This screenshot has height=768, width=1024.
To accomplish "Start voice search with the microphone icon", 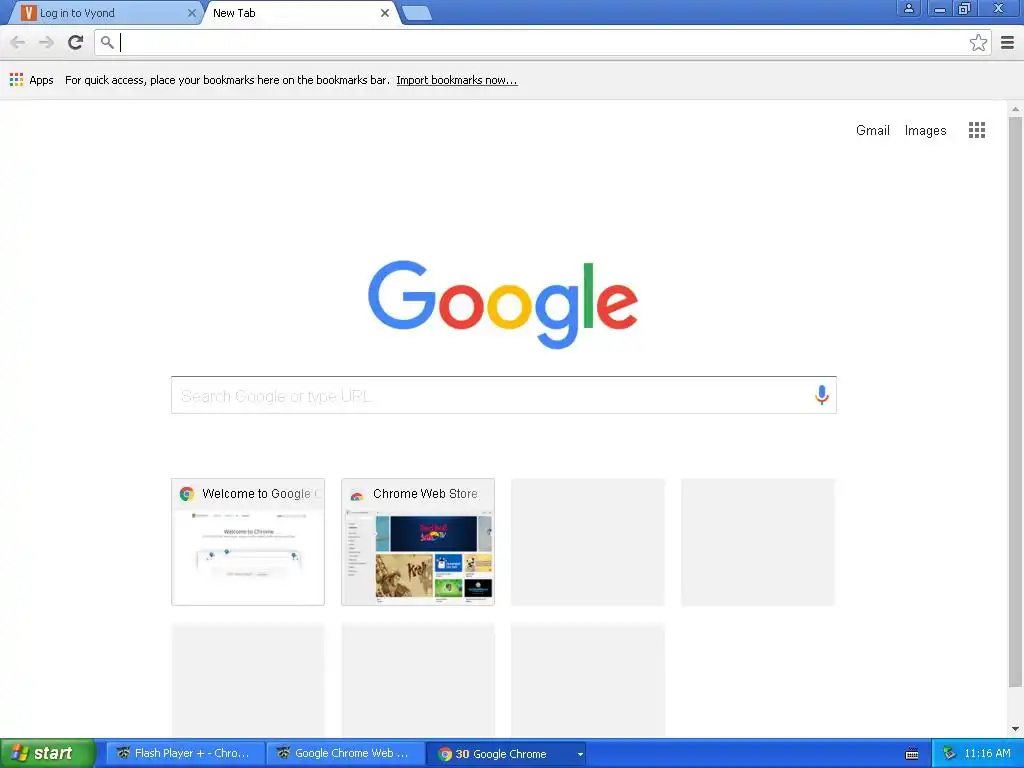I will 822,395.
